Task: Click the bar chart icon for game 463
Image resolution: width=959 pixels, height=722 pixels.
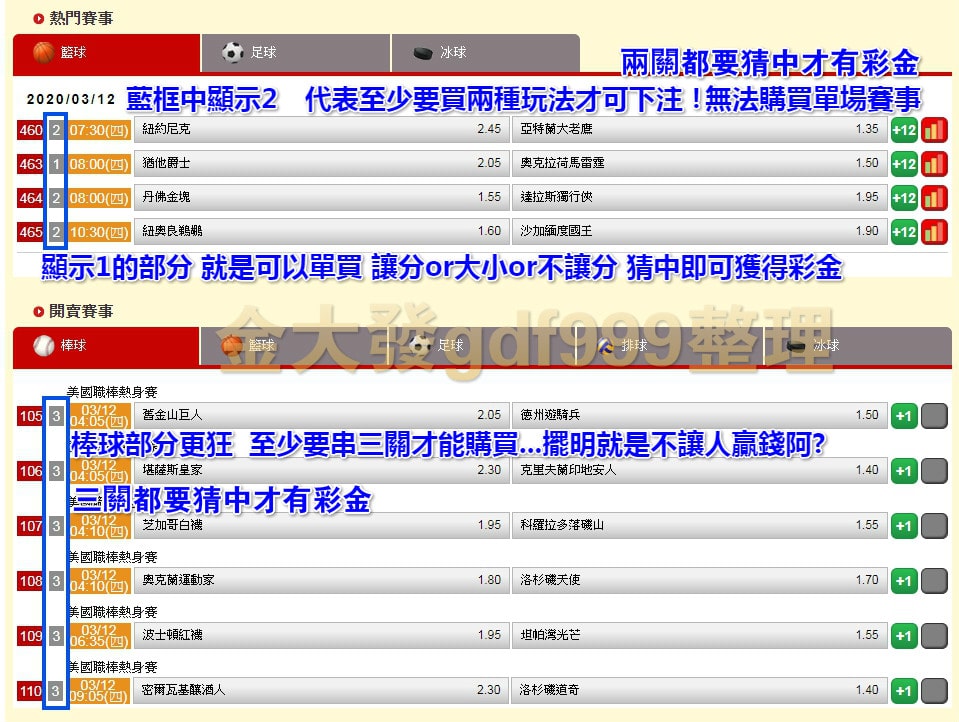Action: point(934,163)
